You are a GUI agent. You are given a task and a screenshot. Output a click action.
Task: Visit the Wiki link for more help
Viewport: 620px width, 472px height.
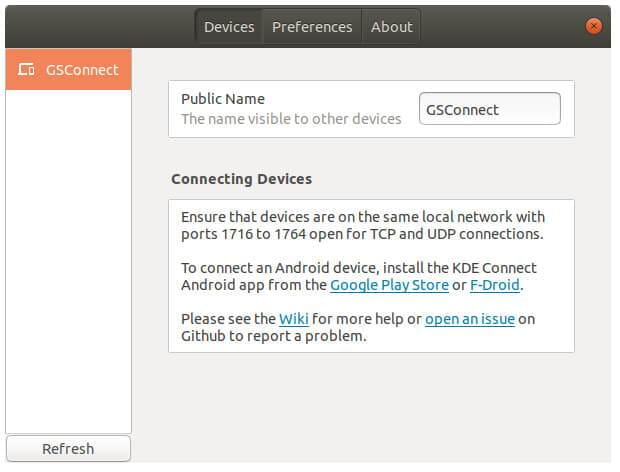(293, 319)
